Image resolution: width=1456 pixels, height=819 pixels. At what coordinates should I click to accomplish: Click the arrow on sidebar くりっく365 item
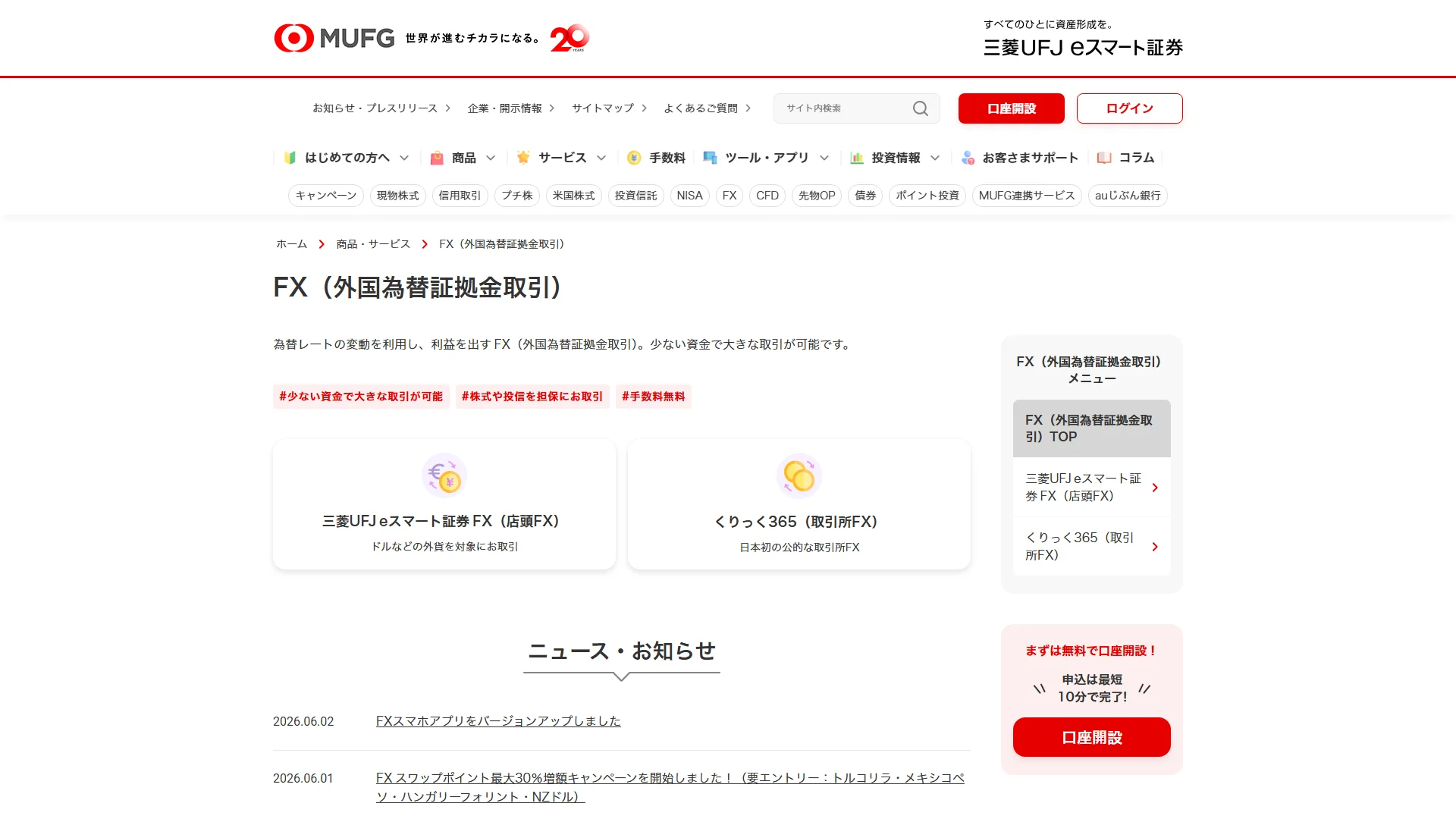(1155, 547)
